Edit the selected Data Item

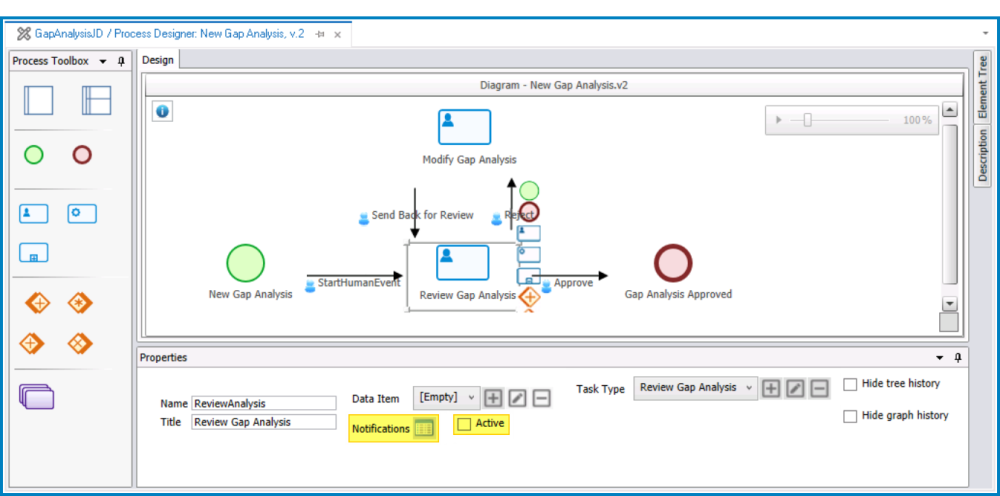click(x=517, y=398)
